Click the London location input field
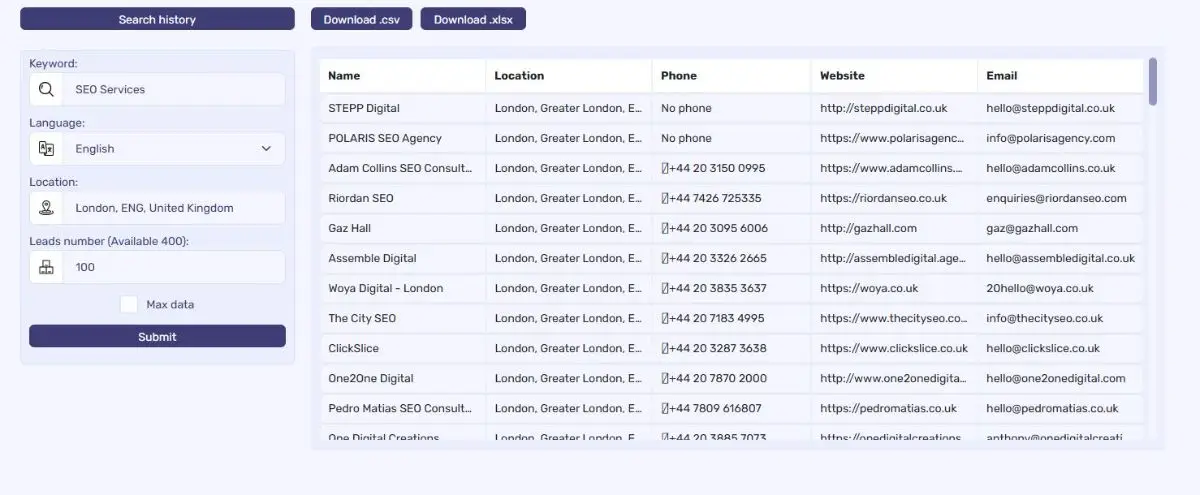The height and width of the screenshot is (495, 1200). [173, 208]
